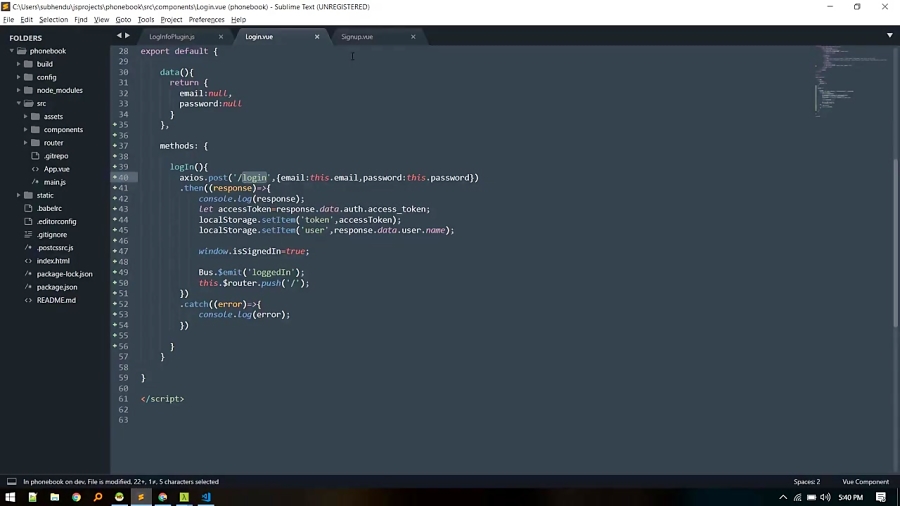Open the Preferences menu
Screen dimensions: 900x506
[206, 20]
